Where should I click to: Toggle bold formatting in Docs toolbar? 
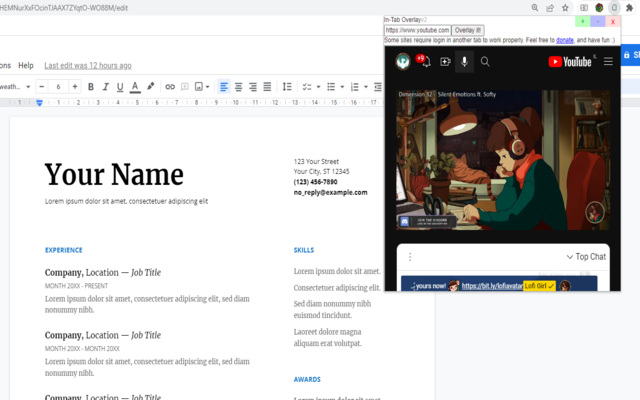point(91,87)
